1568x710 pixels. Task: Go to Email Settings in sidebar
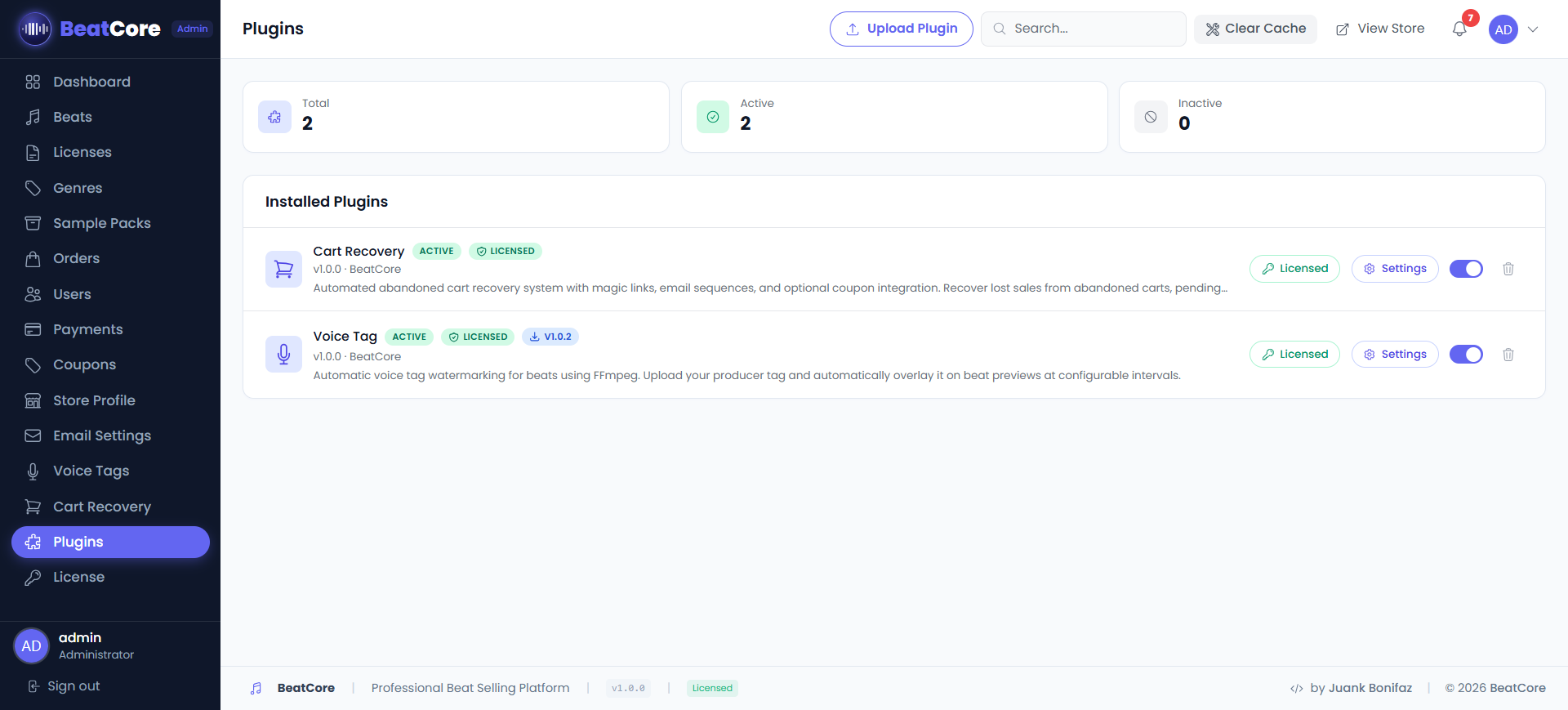coord(102,435)
